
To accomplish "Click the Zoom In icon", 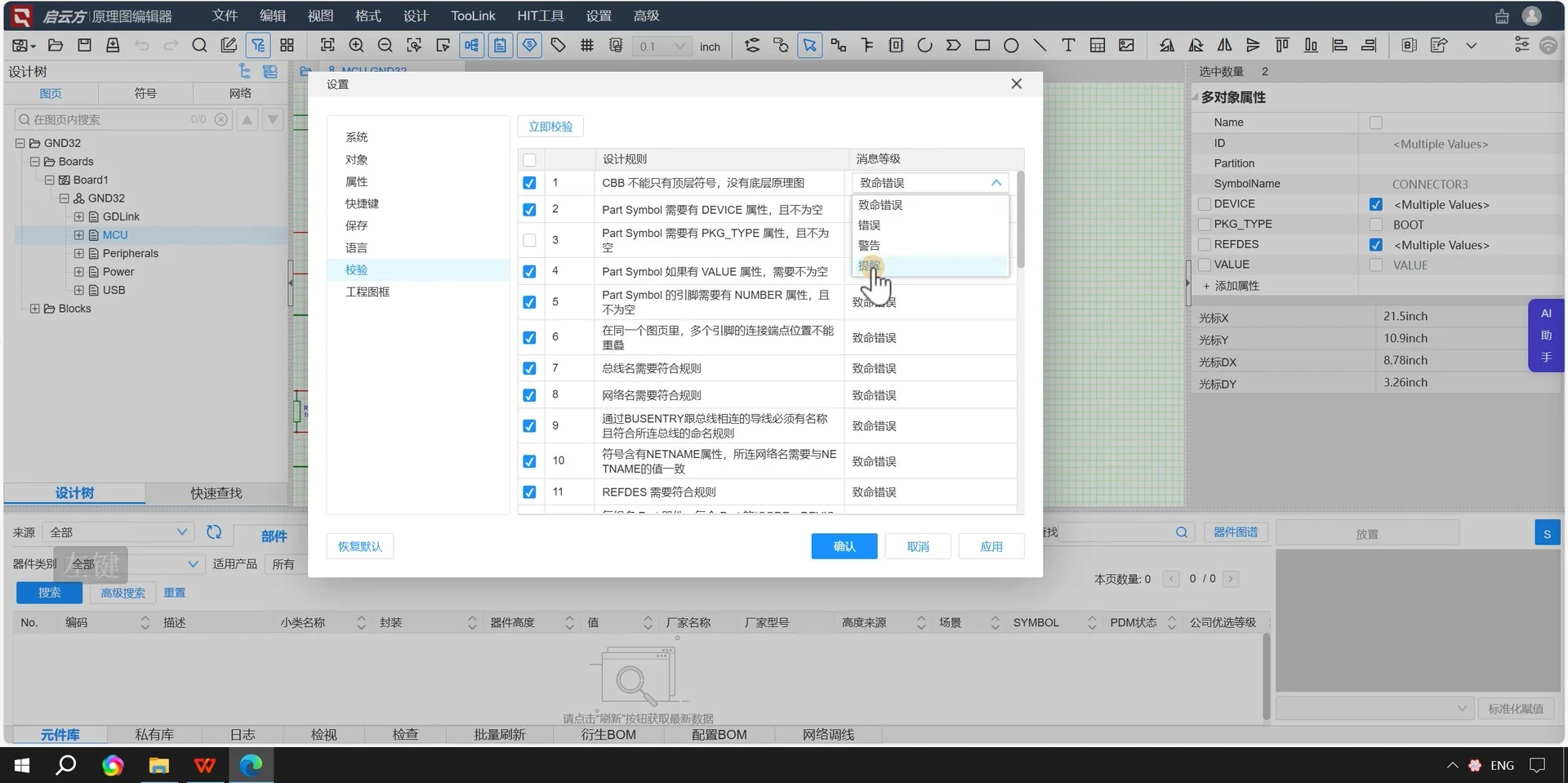I will 356,45.
